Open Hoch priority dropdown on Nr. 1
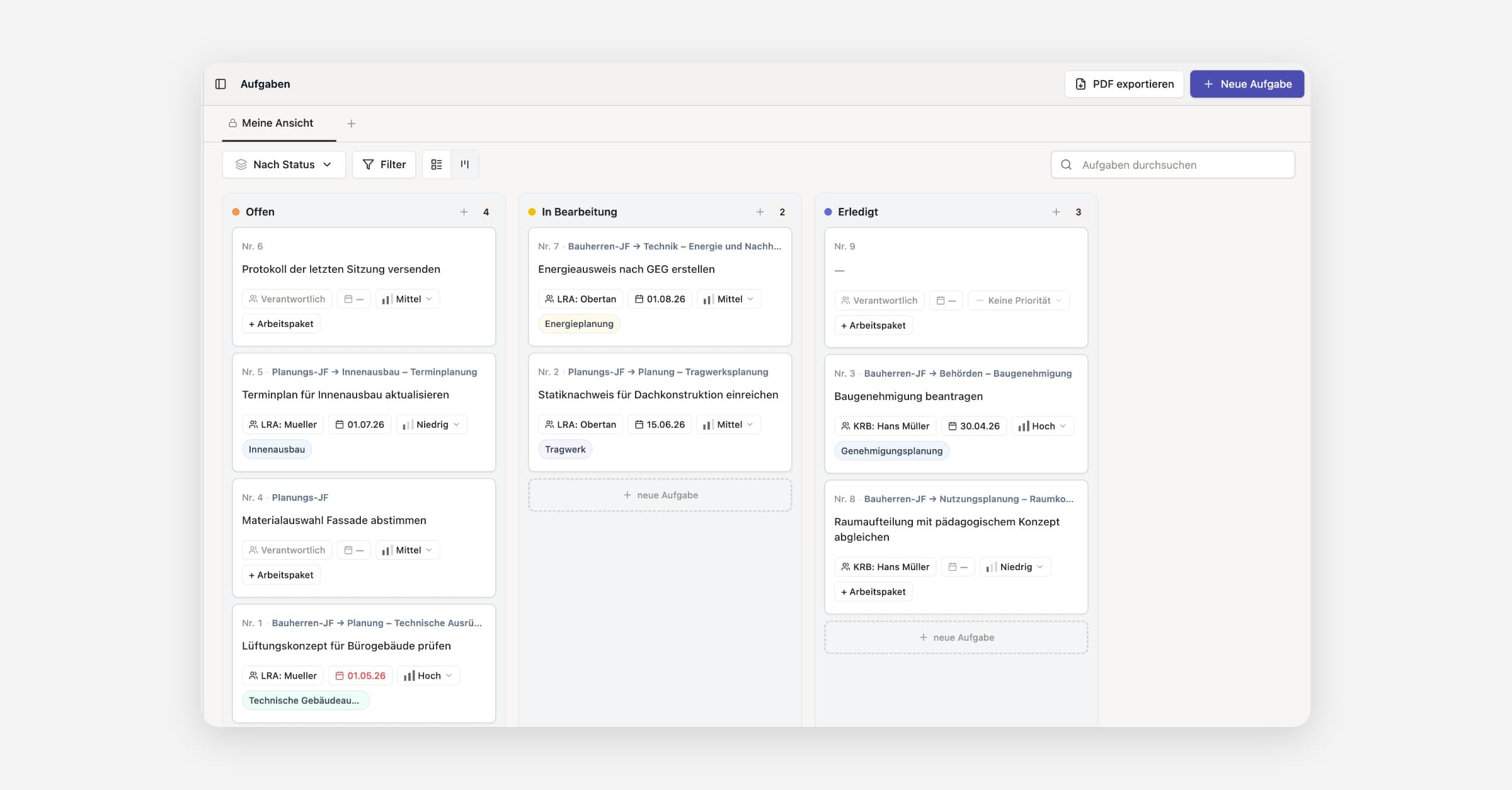Screen dimensions: 1512x790 tap(428, 675)
